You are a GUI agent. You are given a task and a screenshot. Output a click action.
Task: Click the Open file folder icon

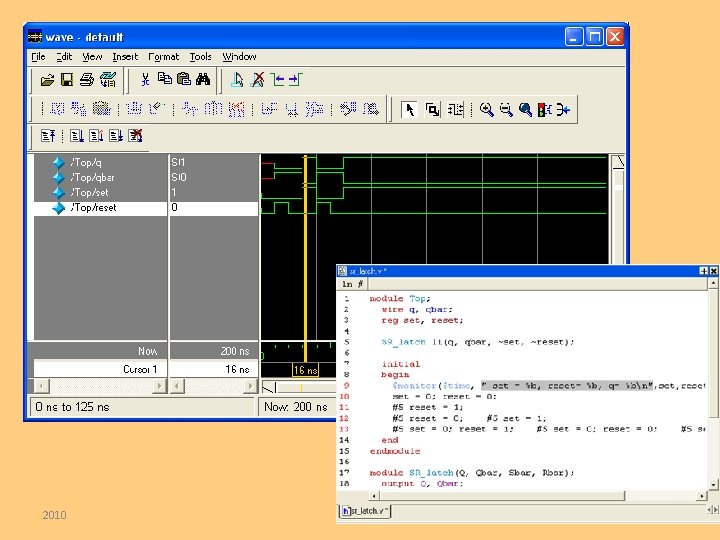[x=47, y=79]
